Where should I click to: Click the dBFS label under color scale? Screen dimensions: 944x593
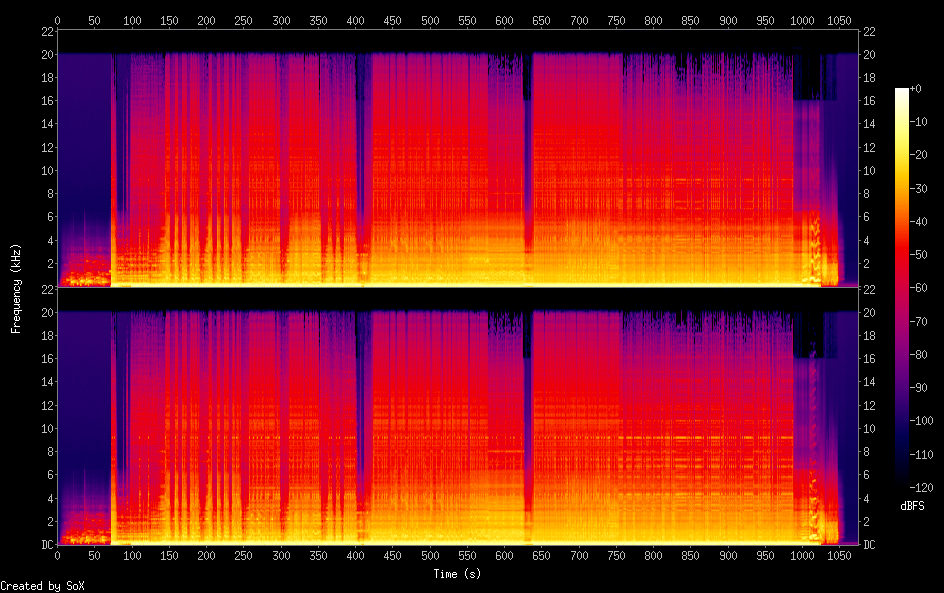tap(911, 507)
